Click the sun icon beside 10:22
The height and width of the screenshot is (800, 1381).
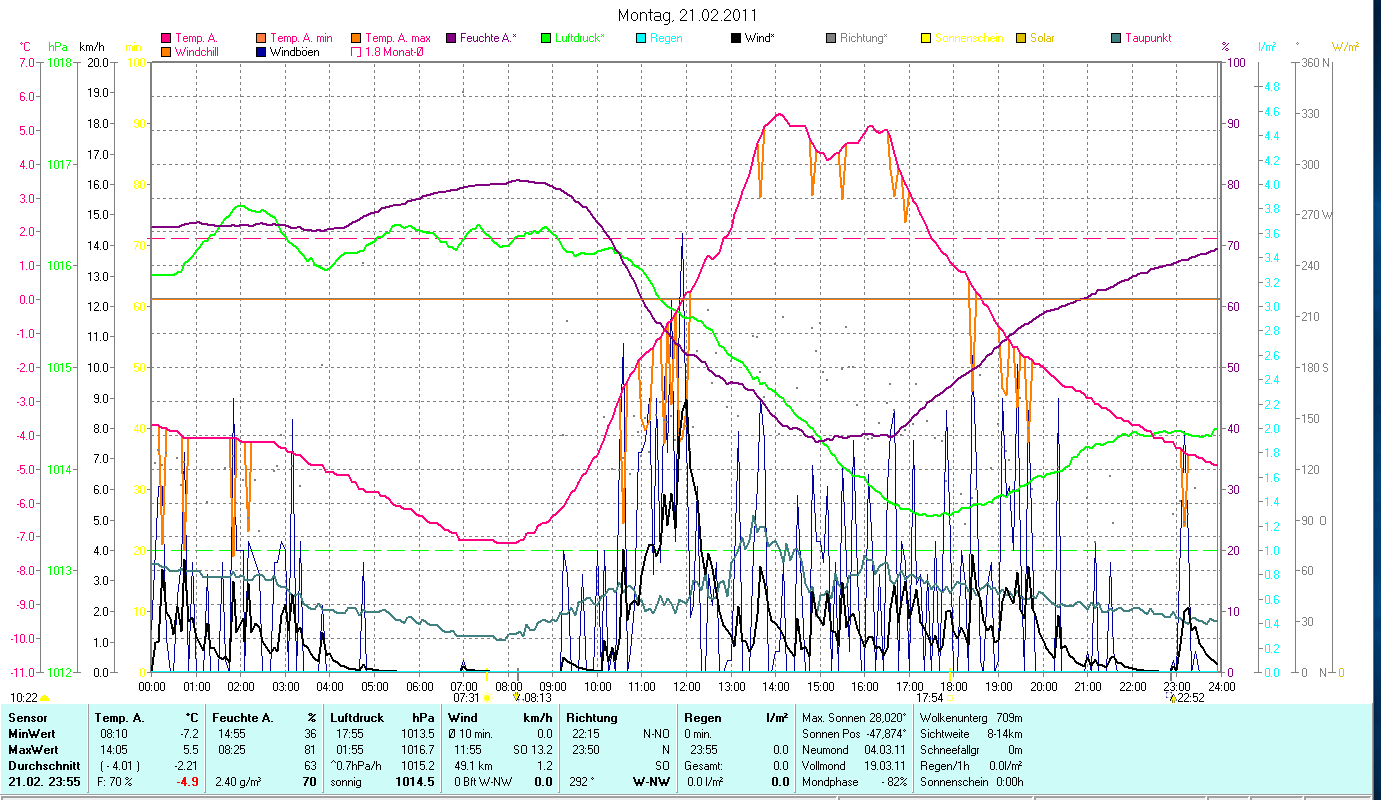point(44,698)
